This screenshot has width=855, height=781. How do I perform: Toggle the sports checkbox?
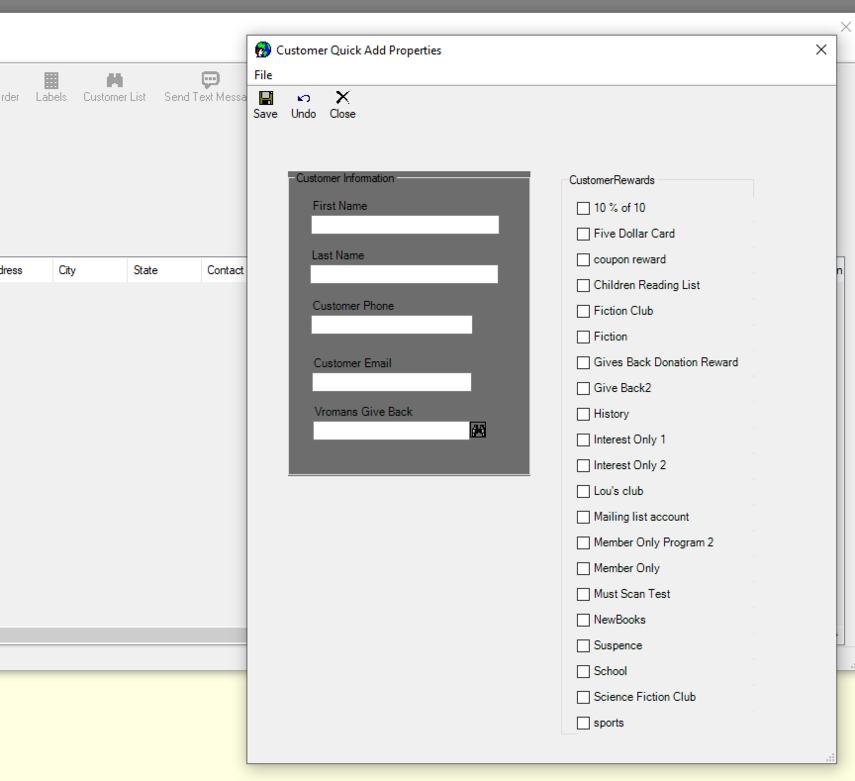583,723
